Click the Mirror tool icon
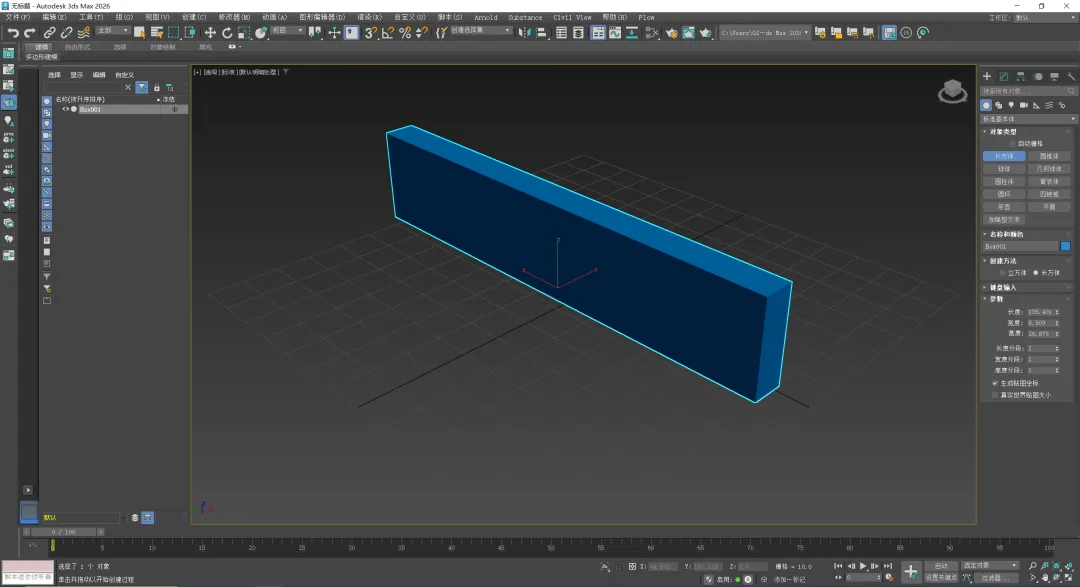This screenshot has height=587, width=1080. click(525, 32)
